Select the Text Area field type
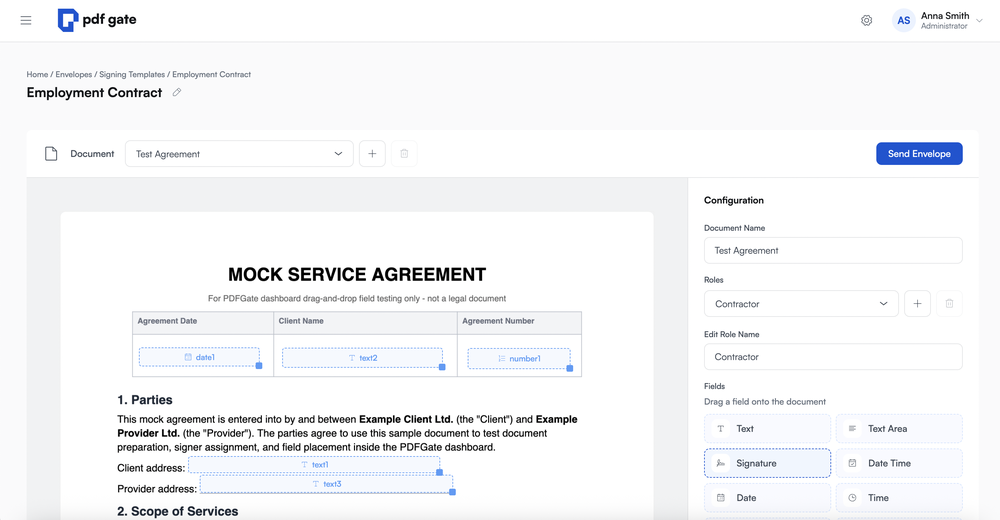This screenshot has width=1000, height=520. tap(899, 429)
